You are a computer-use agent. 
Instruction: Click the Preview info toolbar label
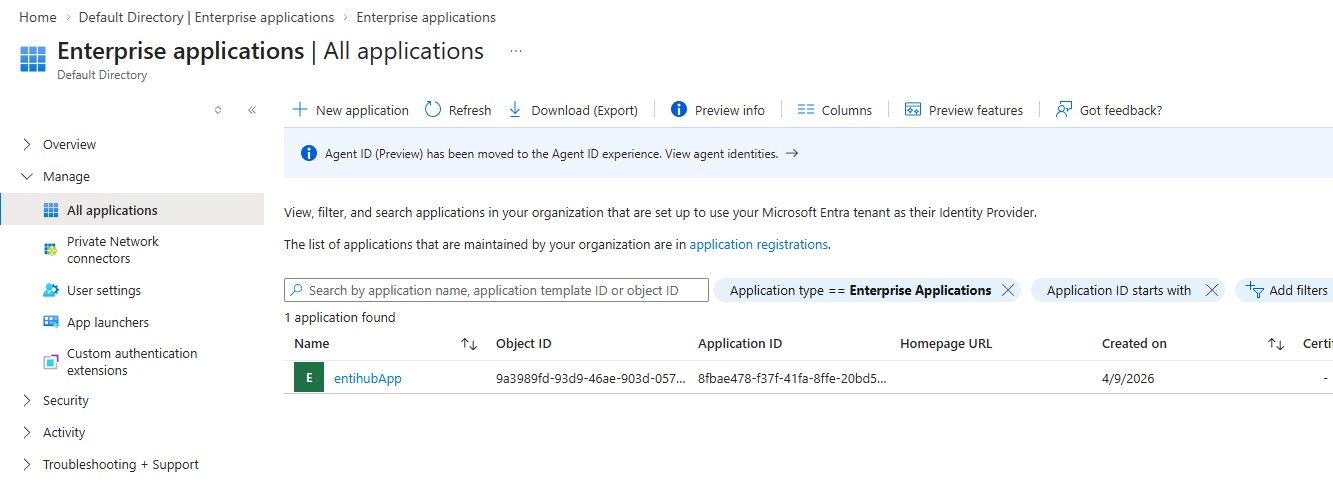coord(730,110)
